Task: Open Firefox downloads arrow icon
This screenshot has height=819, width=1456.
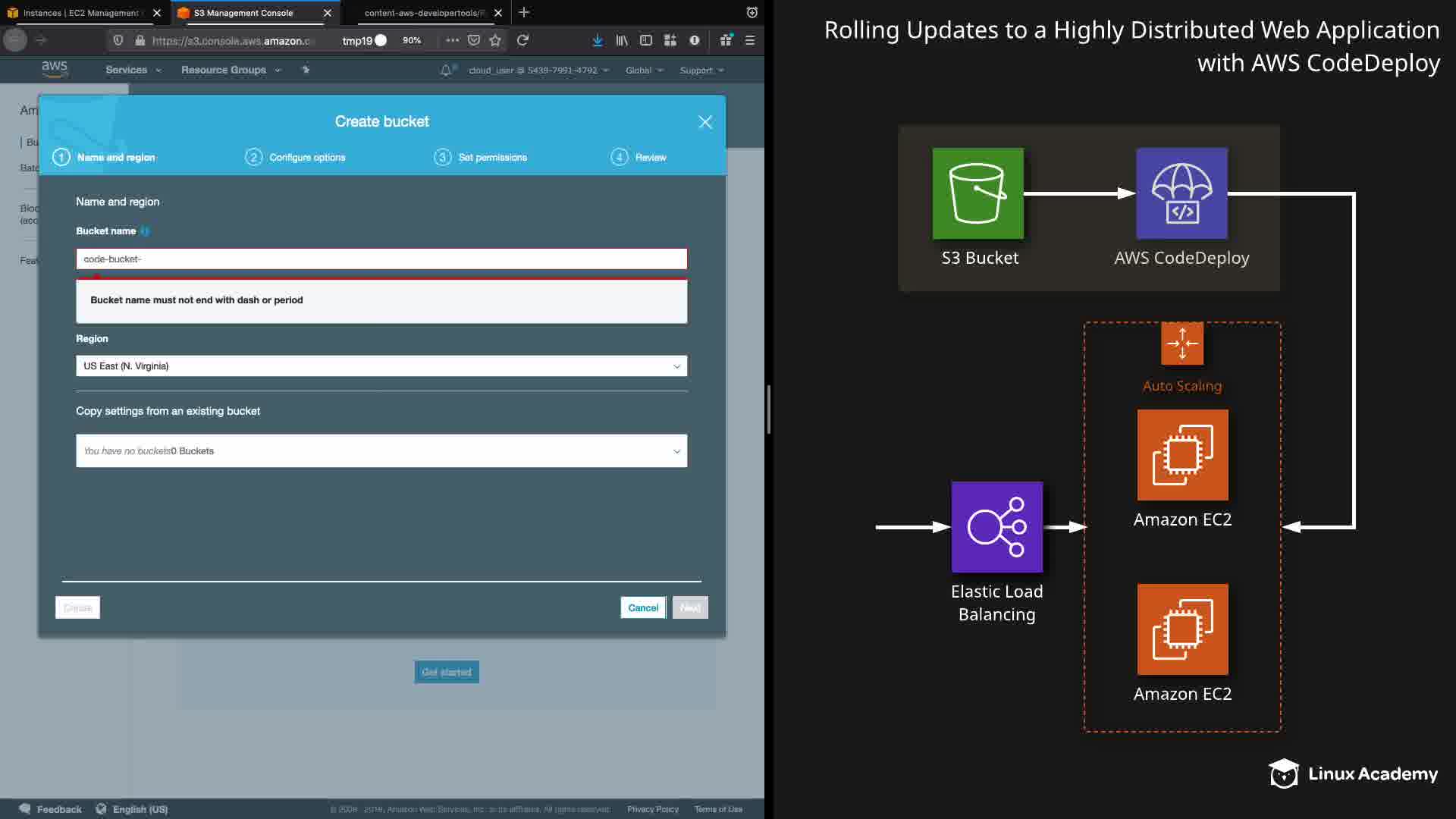Action: 598,40
